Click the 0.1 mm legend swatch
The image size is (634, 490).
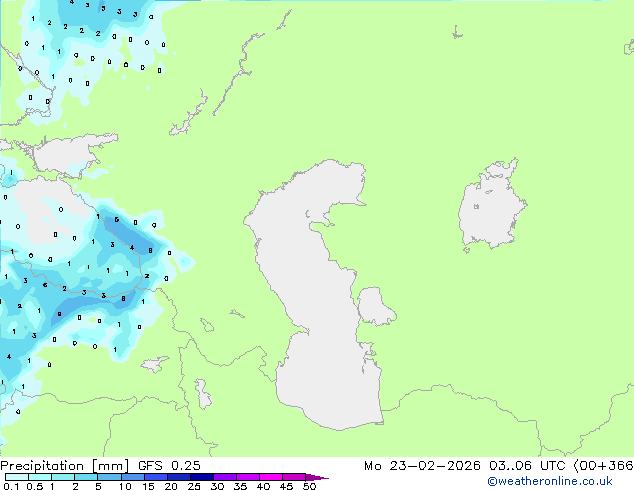[17, 477]
